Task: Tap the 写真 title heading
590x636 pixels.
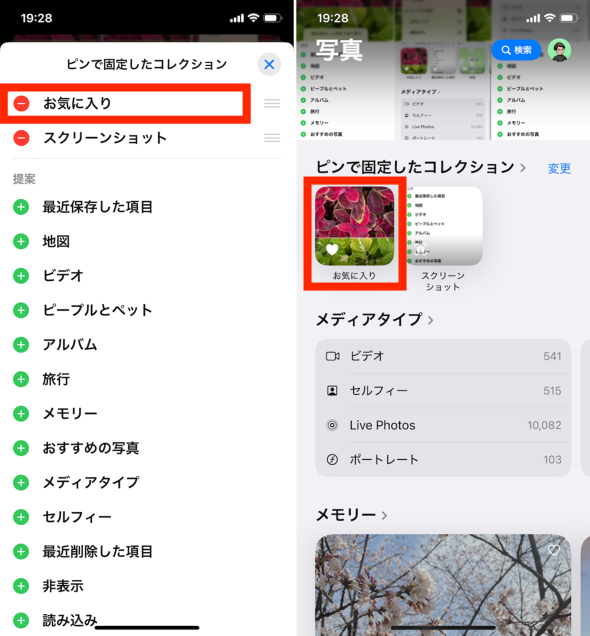Action: pyautogui.click(x=339, y=50)
